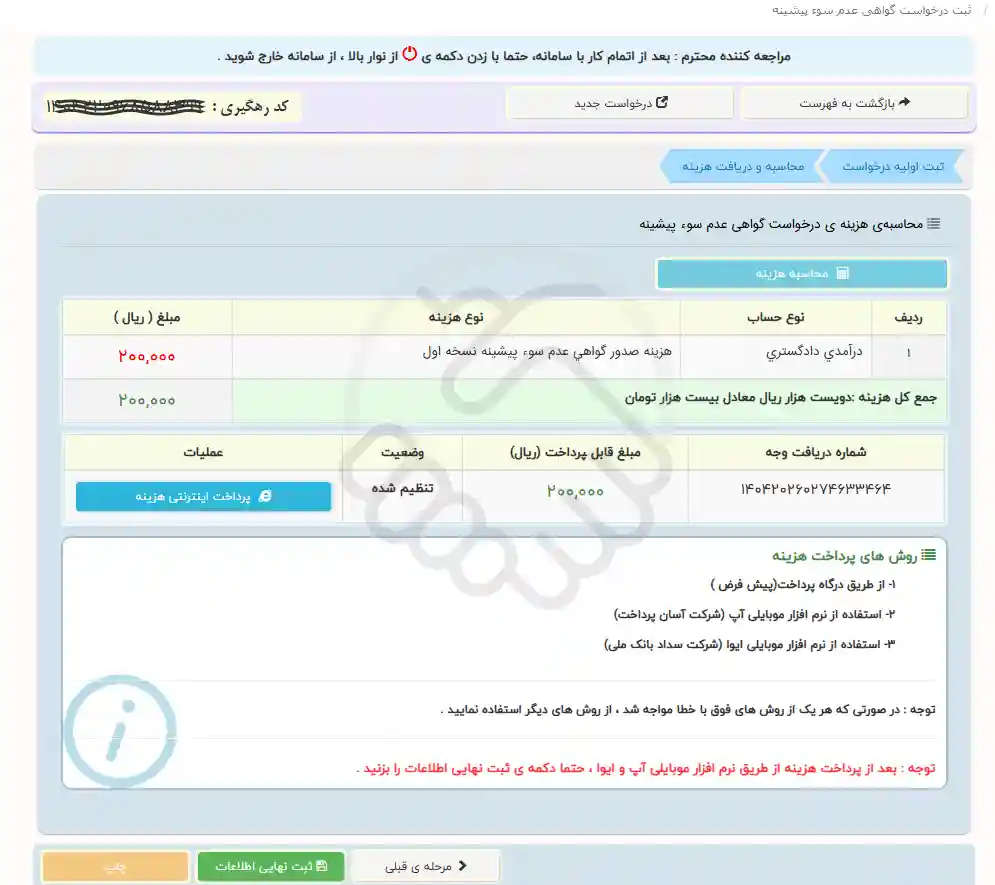Select the نوع هزینه column header
995x885 pixels.
pos(456,317)
